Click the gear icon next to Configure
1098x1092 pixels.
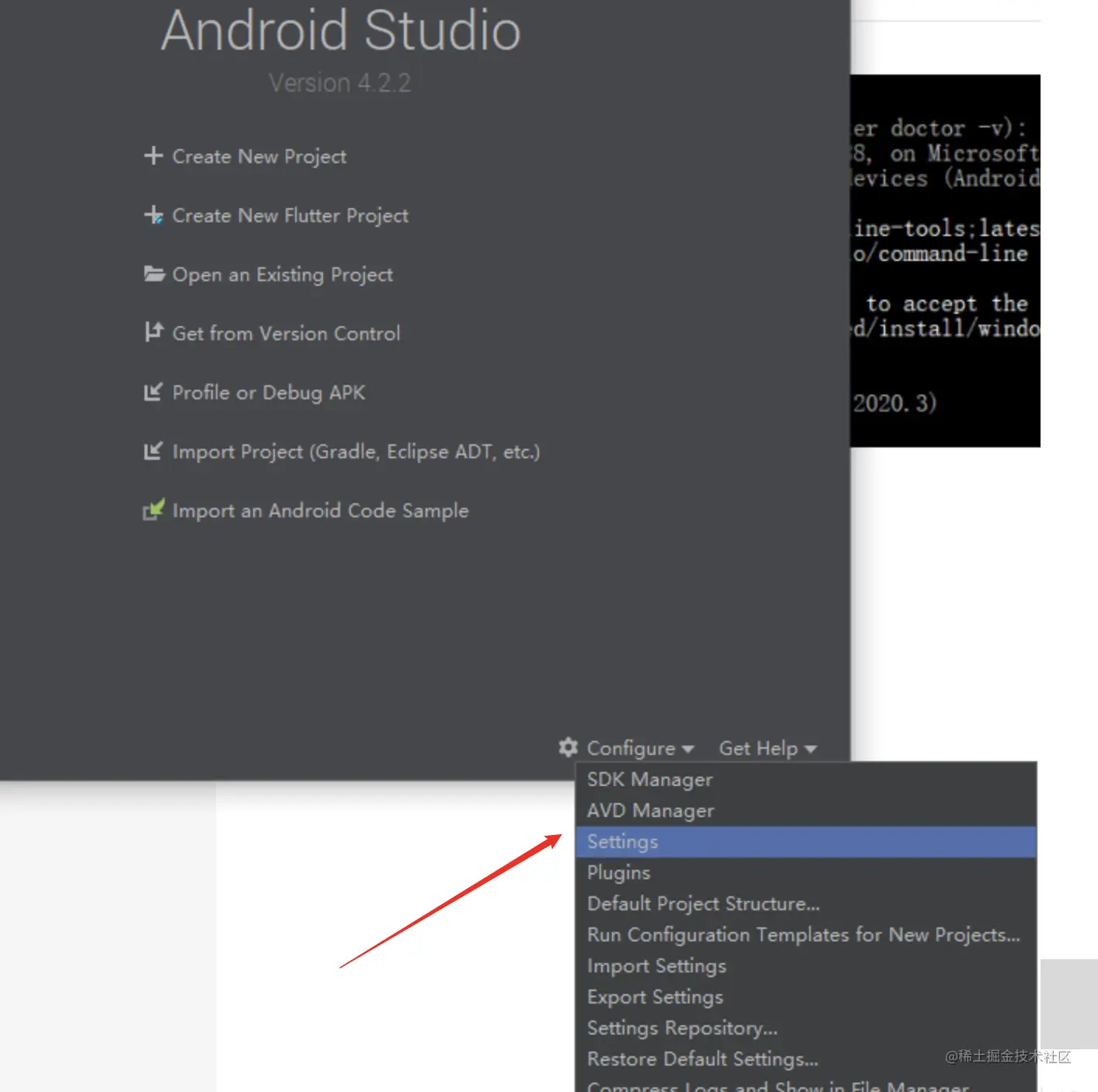pos(568,747)
